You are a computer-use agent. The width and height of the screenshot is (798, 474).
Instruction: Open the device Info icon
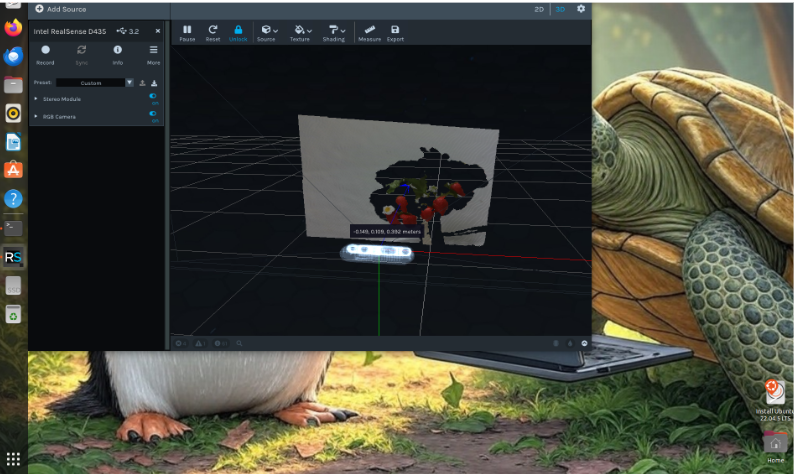[x=118, y=50]
